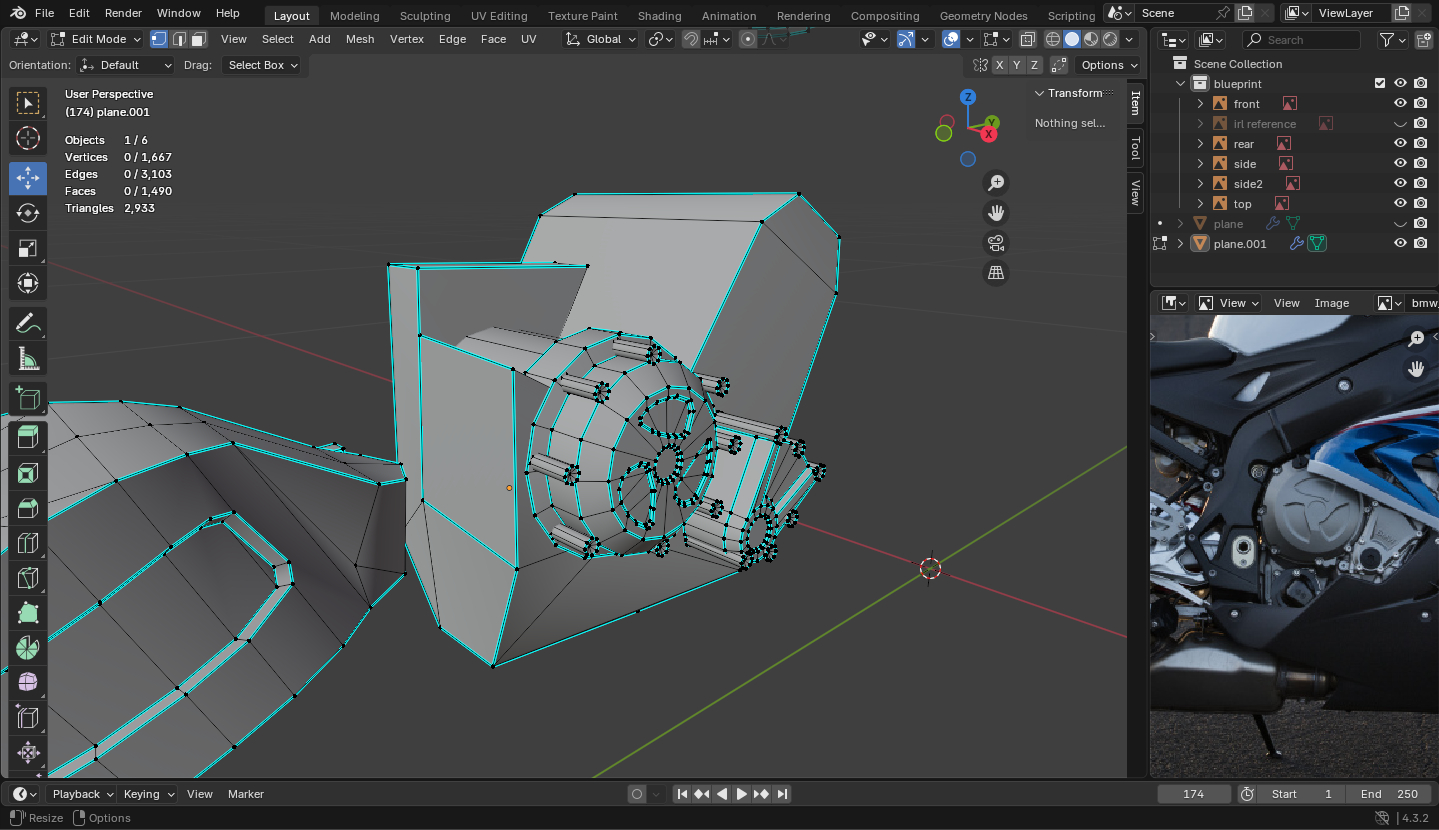Choose the Annotate pencil tool
Viewport: 1439px width, 830px height.
[27, 323]
